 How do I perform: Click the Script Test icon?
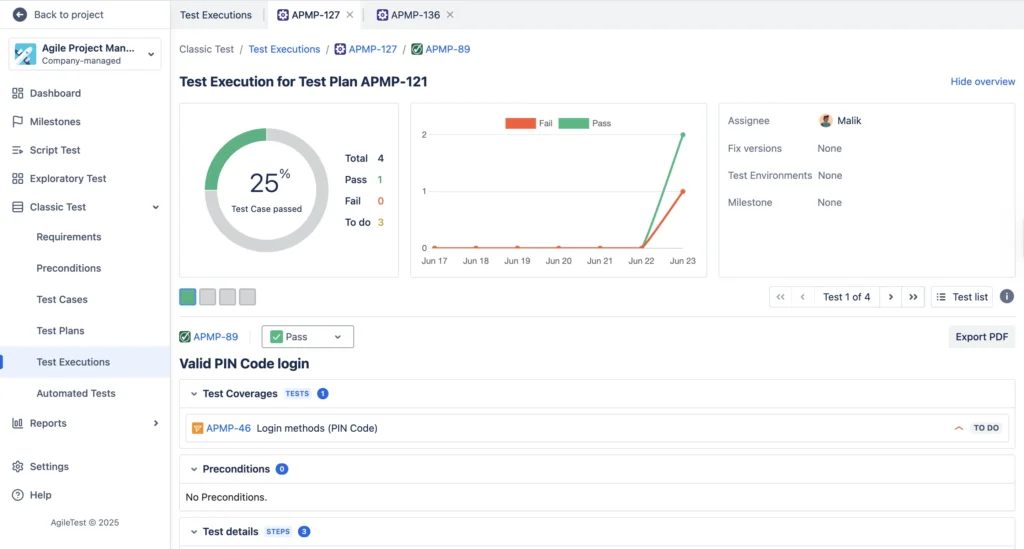coord(18,150)
